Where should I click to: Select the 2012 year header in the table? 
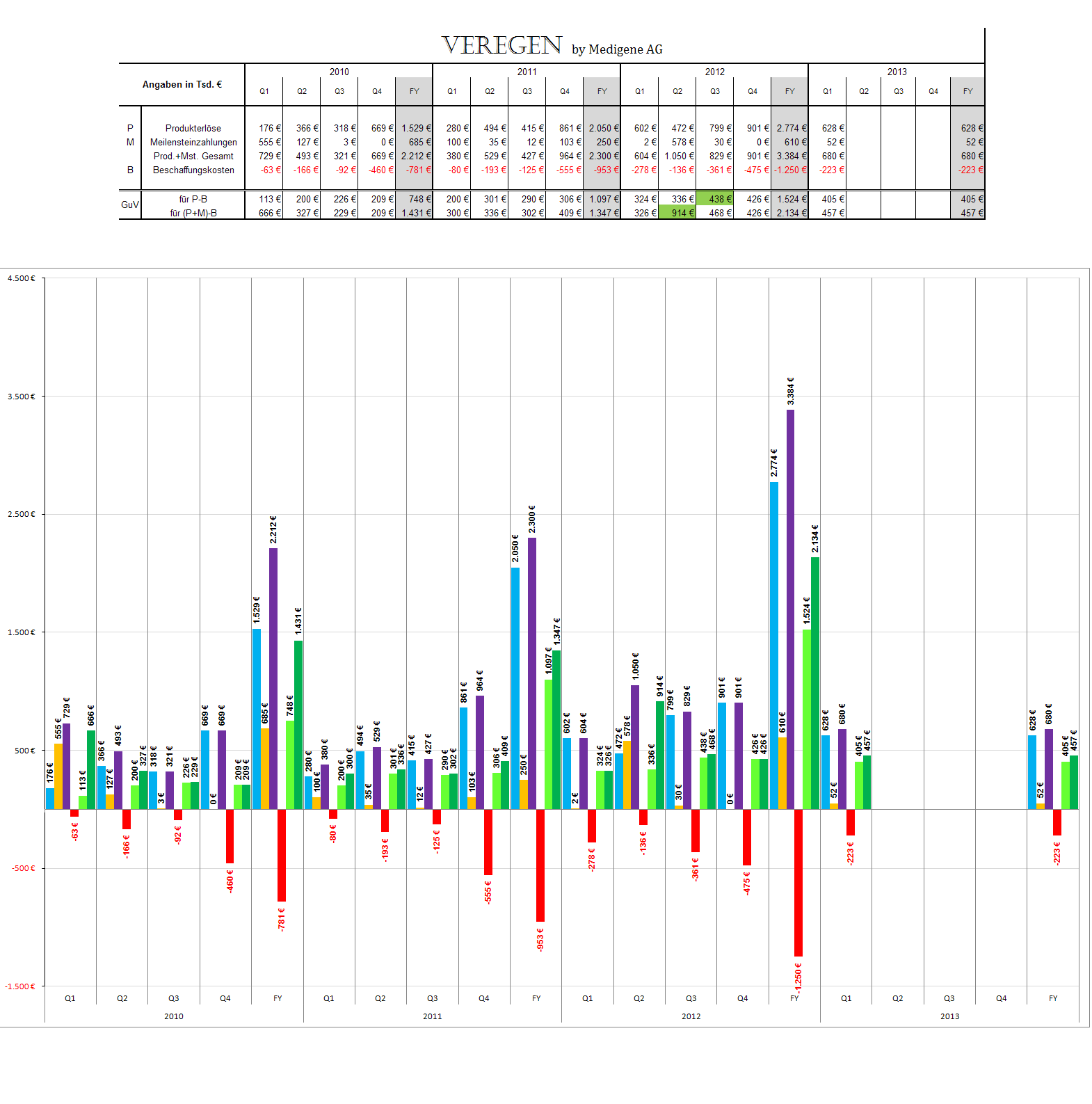tap(714, 72)
